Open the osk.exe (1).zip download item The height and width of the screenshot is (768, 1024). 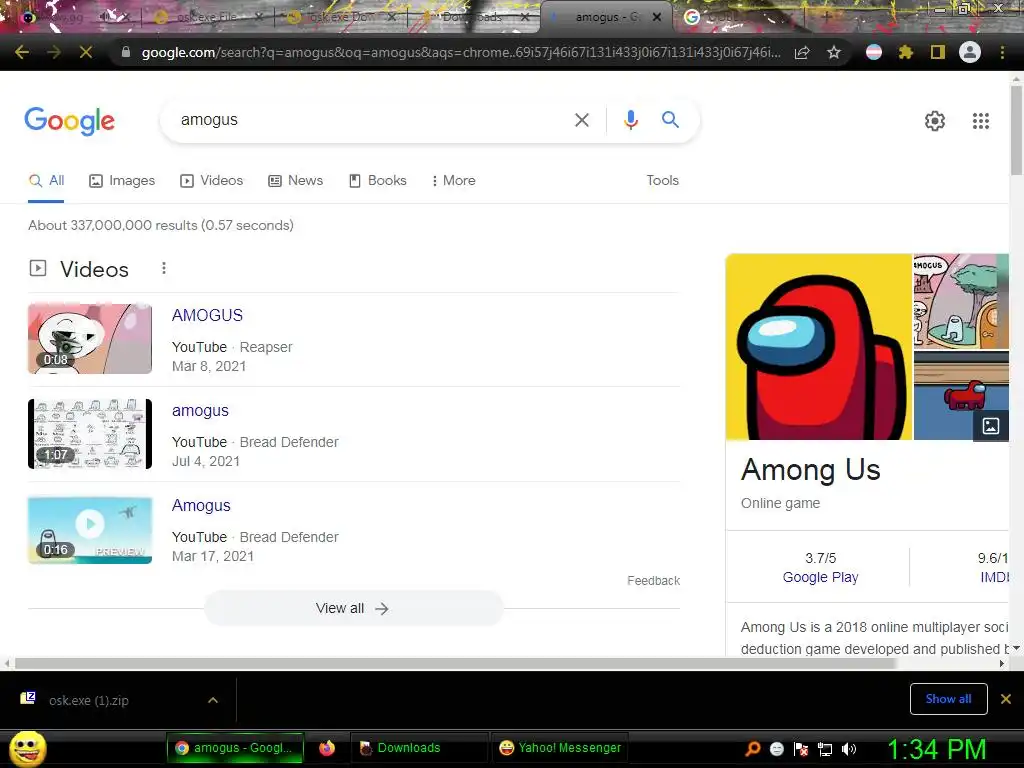point(88,700)
